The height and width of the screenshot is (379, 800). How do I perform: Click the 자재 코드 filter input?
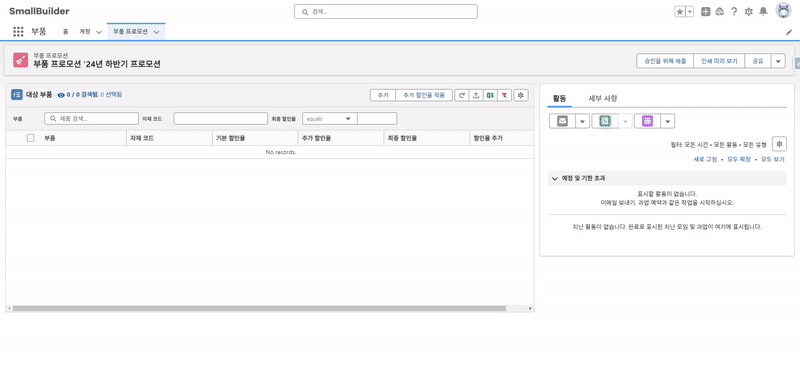(220, 118)
